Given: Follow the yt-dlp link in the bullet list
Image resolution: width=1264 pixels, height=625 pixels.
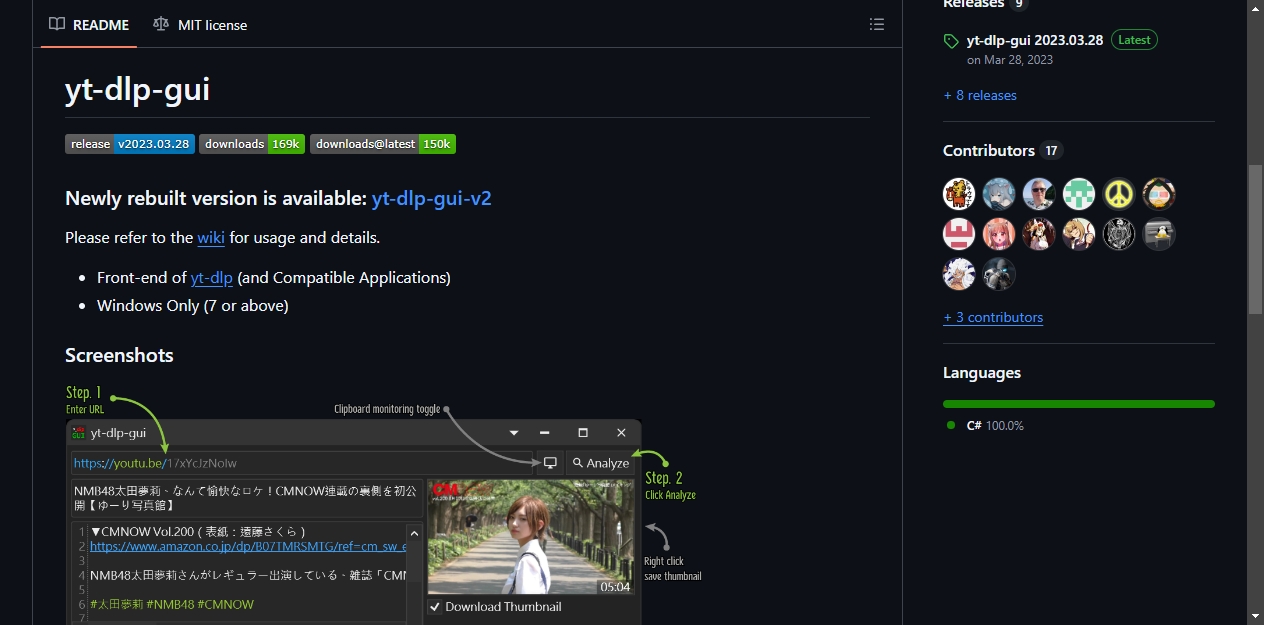Looking at the screenshot, I should coord(212,277).
